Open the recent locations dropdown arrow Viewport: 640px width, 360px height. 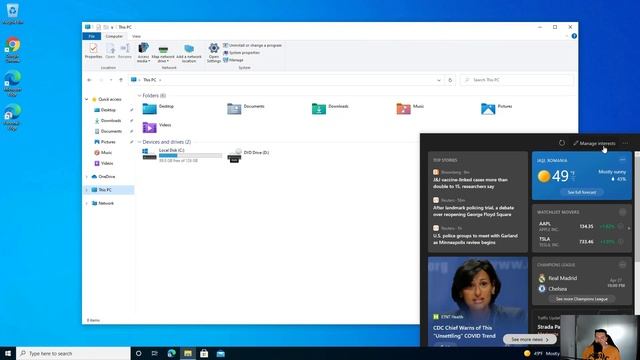[111, 80]
